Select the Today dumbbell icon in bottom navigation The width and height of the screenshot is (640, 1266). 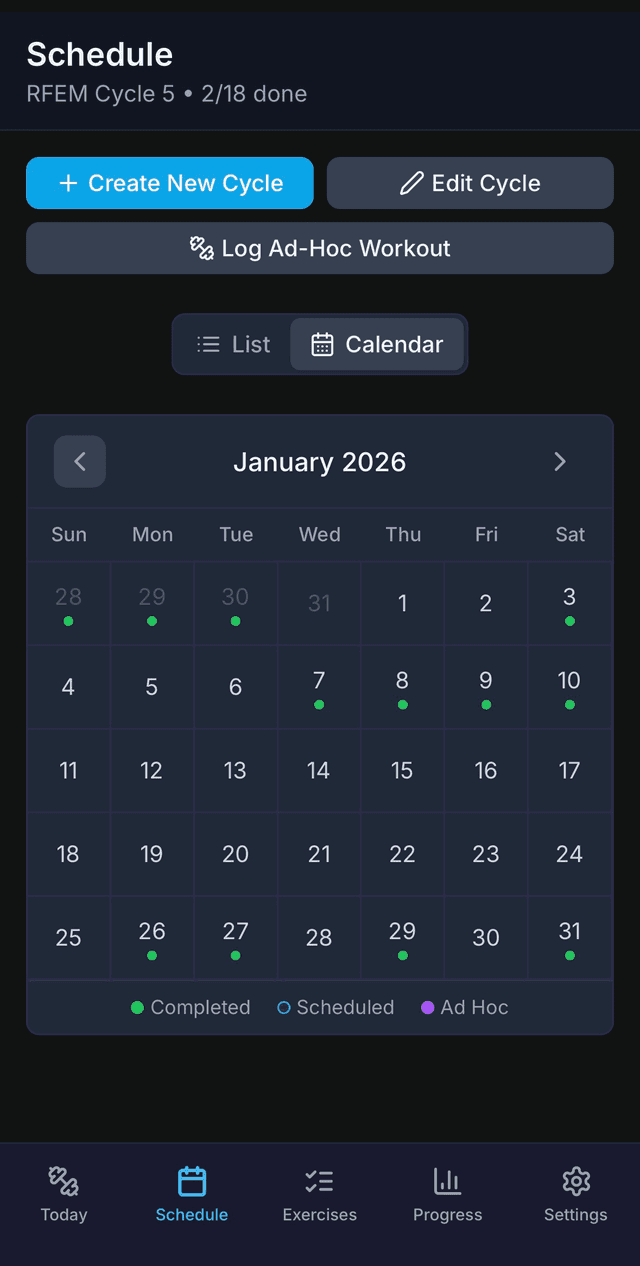click(63, 1181)
